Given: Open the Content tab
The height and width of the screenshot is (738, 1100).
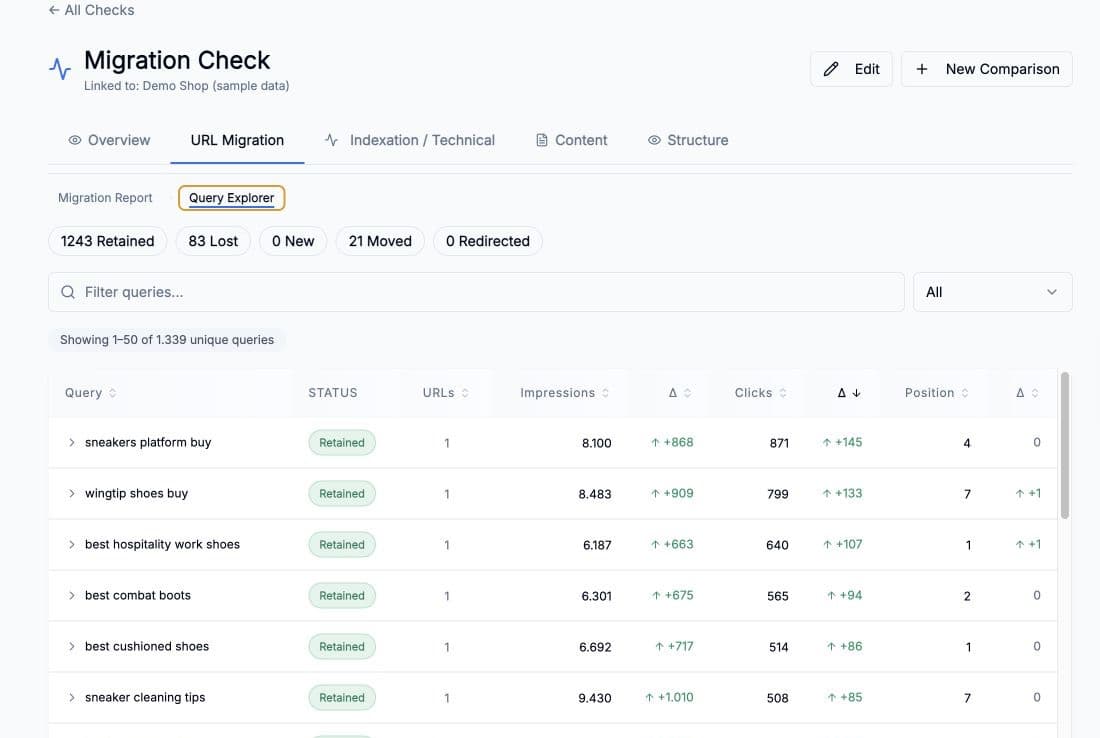Looking at the screenshot, I should 571,140.
